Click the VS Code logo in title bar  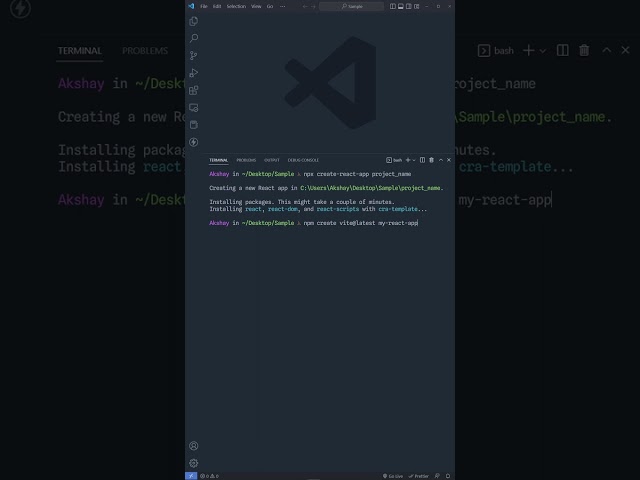coord(191,6)
